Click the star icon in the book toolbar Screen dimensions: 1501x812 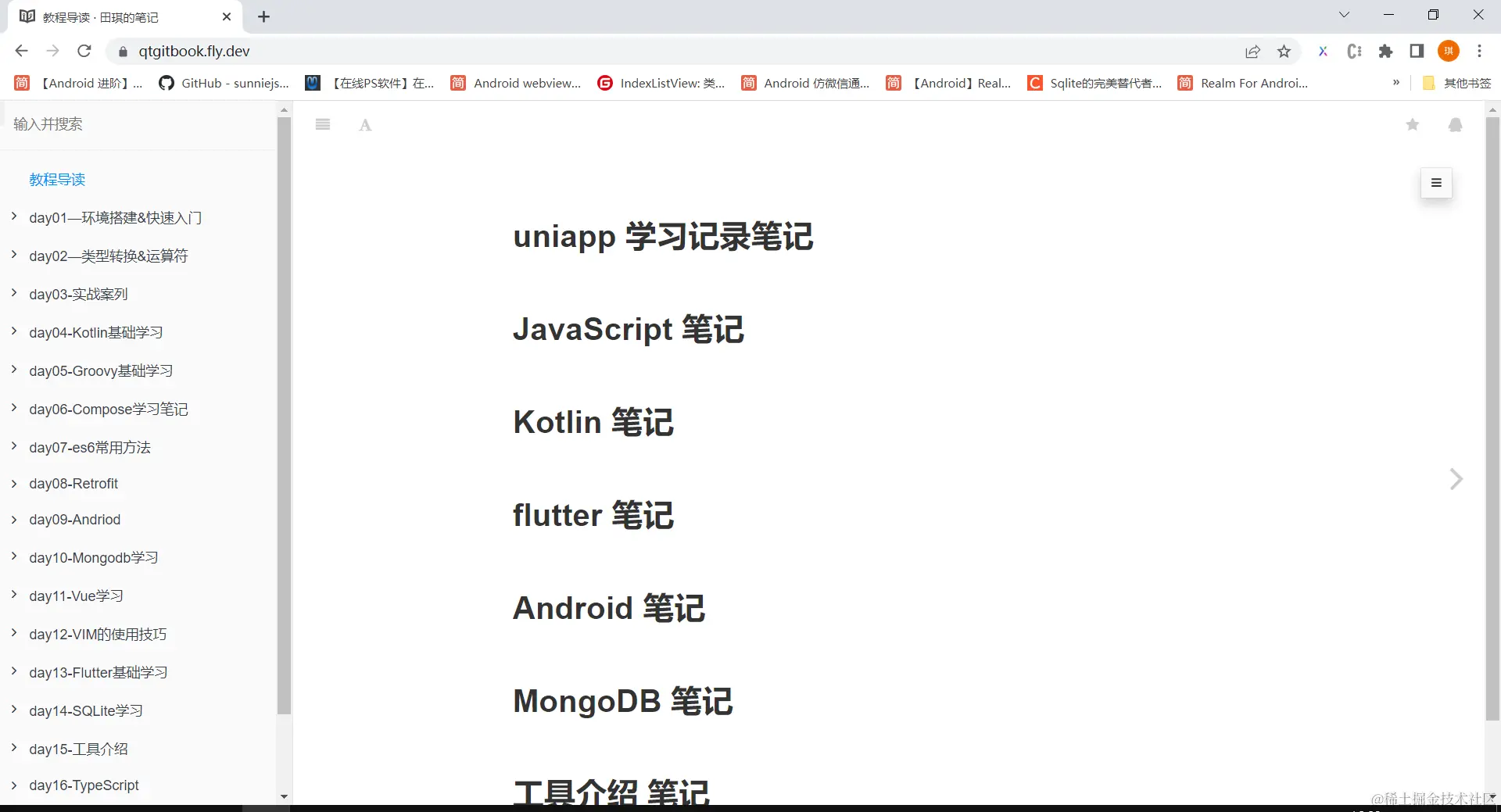coord(1413,125)
